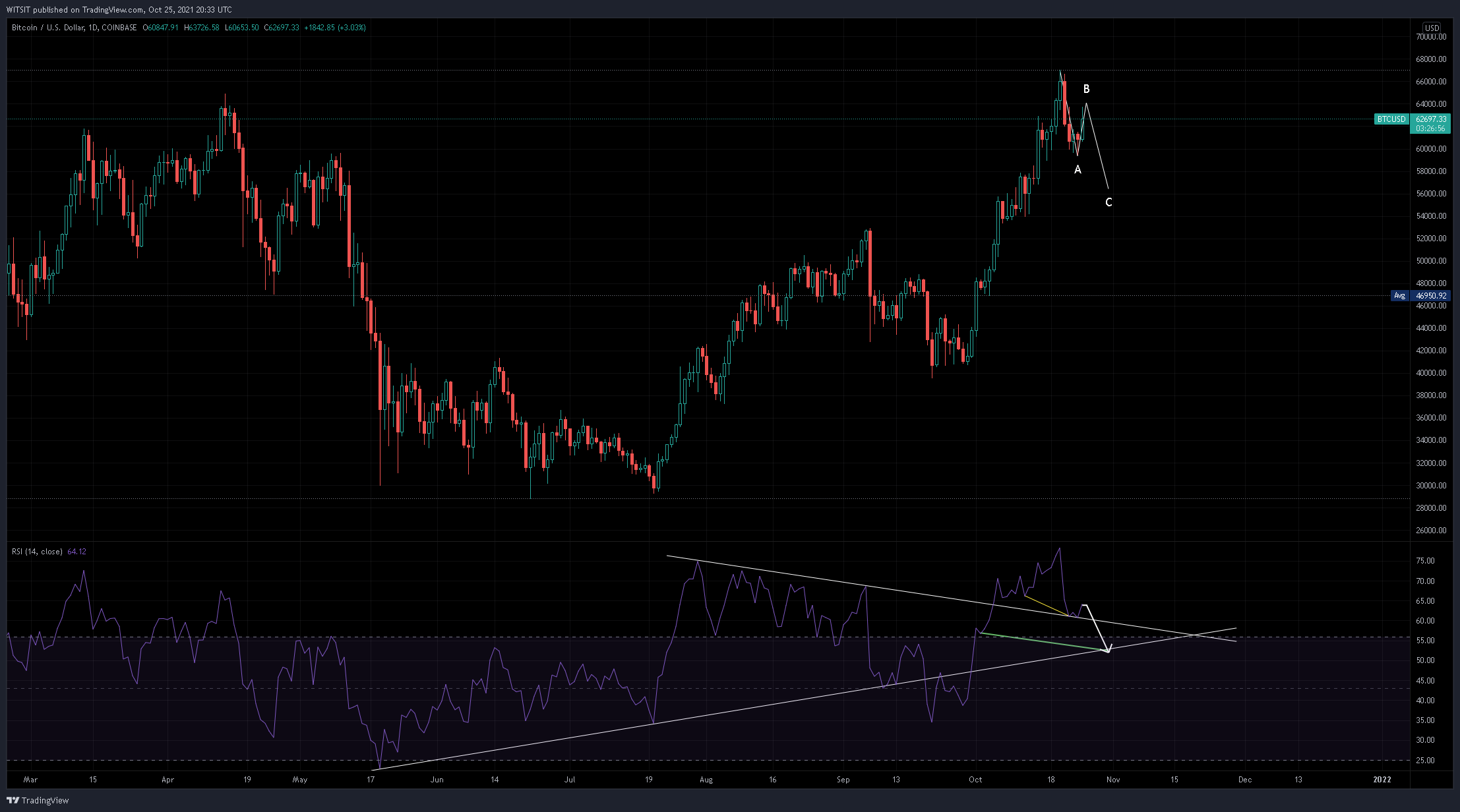Open the USD currency selector
This screenshot has height=812, width=1460.
(x=1432, y=28)
